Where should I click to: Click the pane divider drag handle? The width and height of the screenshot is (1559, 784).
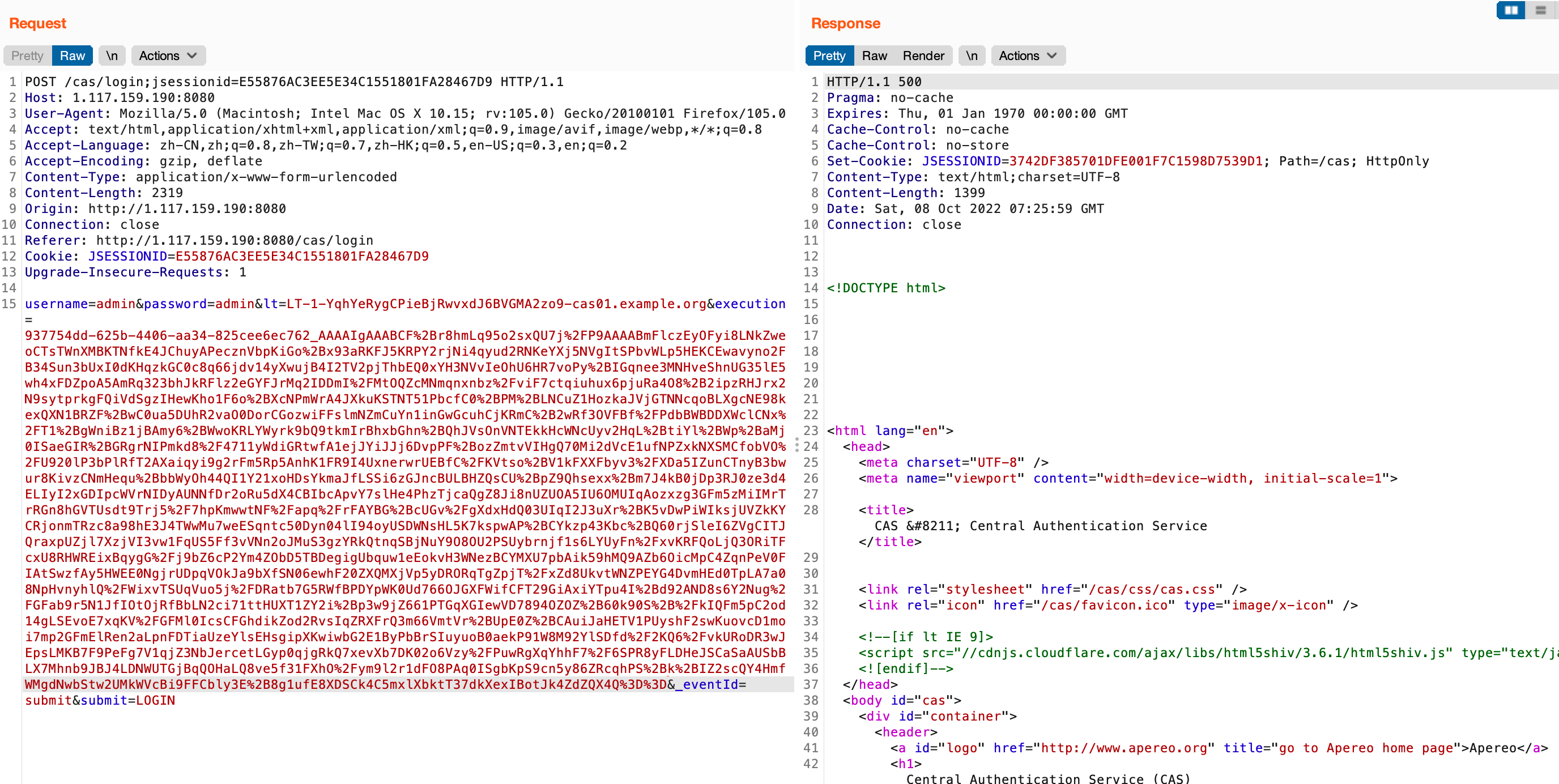pyautogui.click(x=796, y=446)
